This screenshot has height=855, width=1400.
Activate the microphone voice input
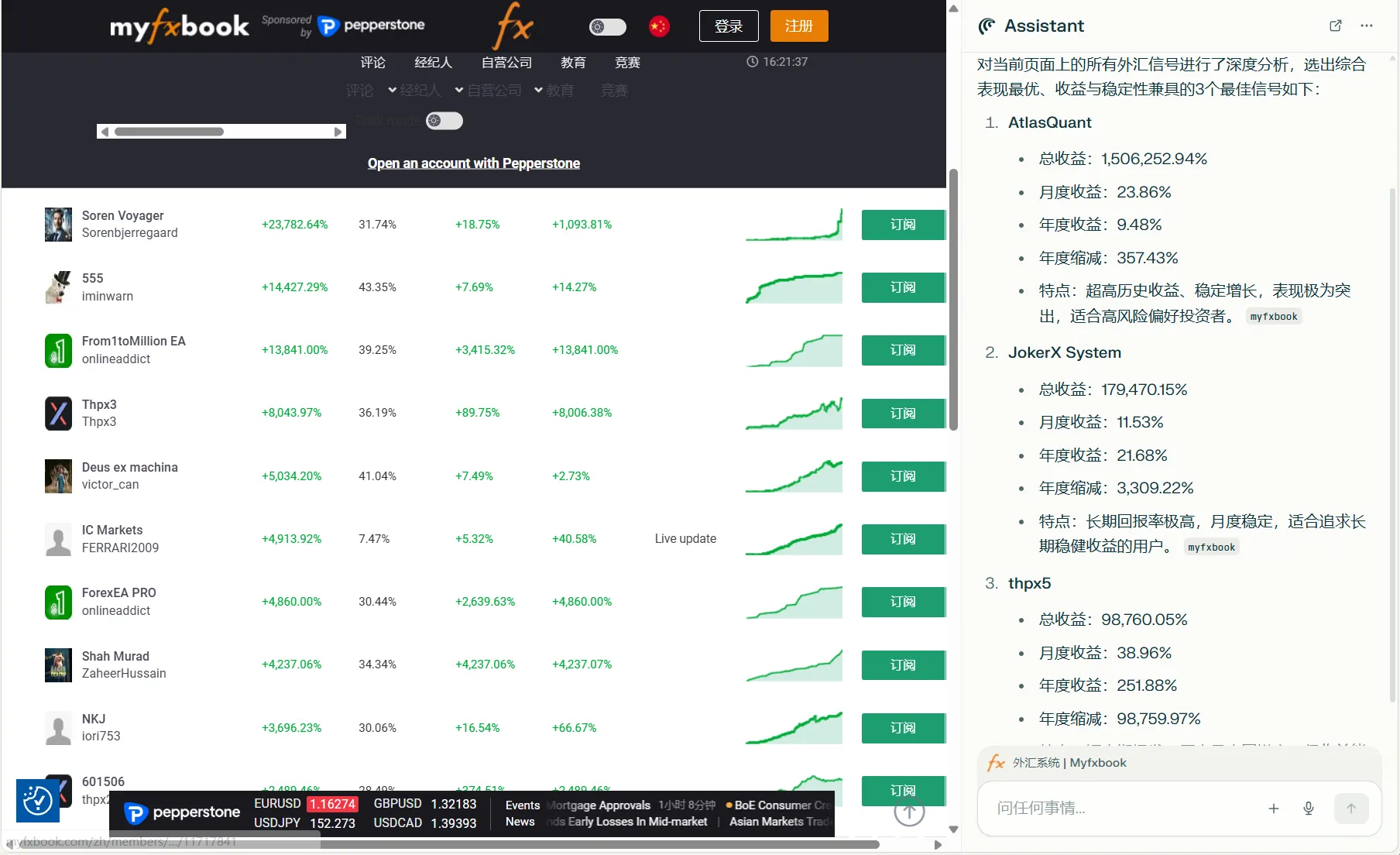pyautogui.click(x=1309, y=809)
